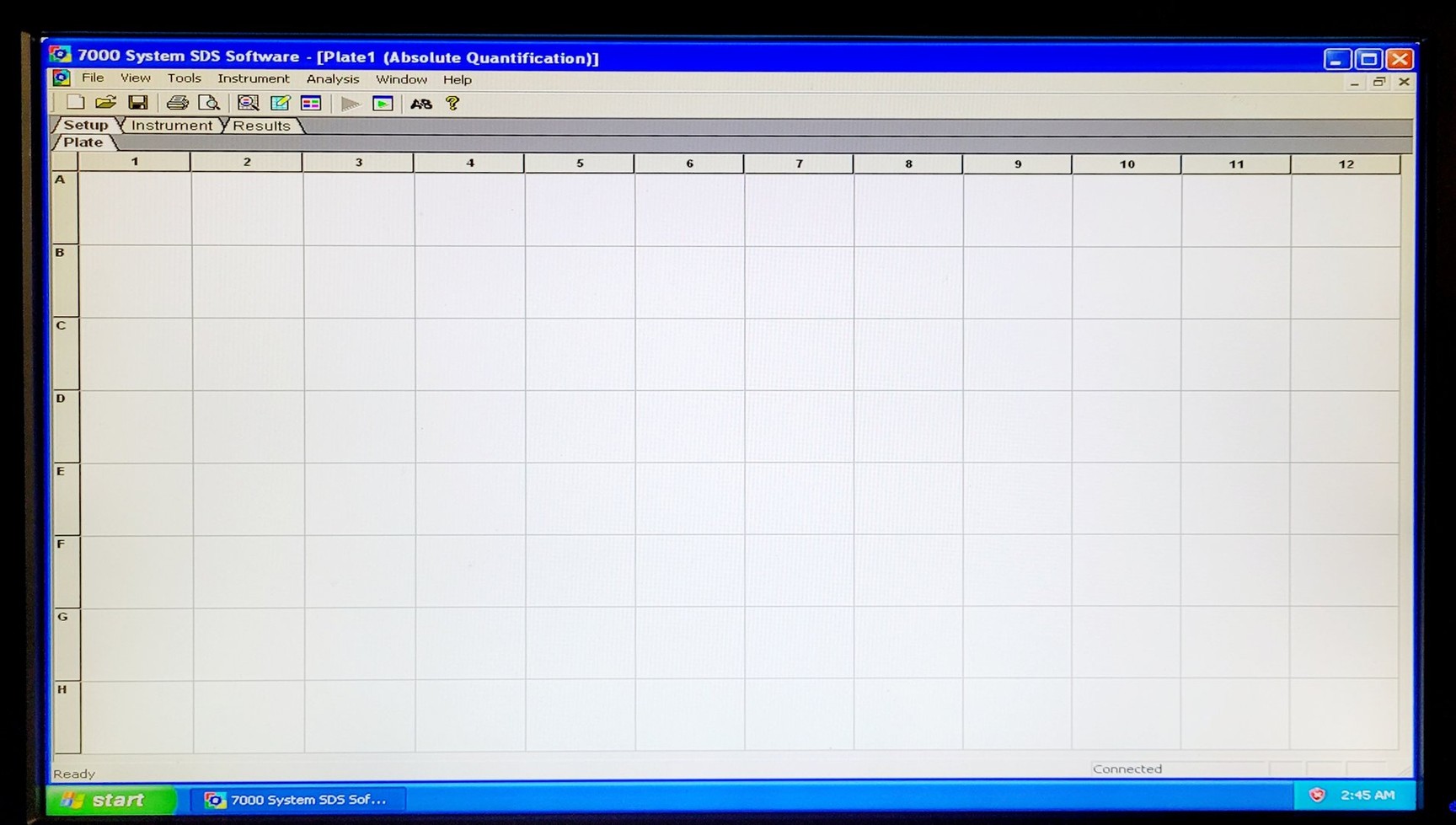Select column 6 header

coord(689,163)
